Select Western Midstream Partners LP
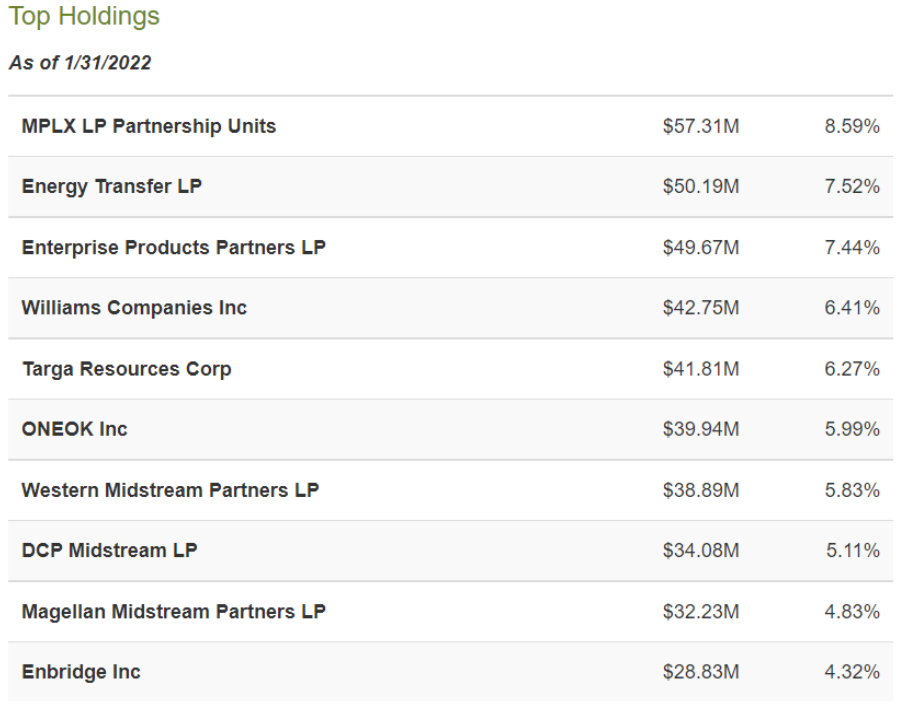The width and height of the screenshot is (900, 710). (170, 490)
